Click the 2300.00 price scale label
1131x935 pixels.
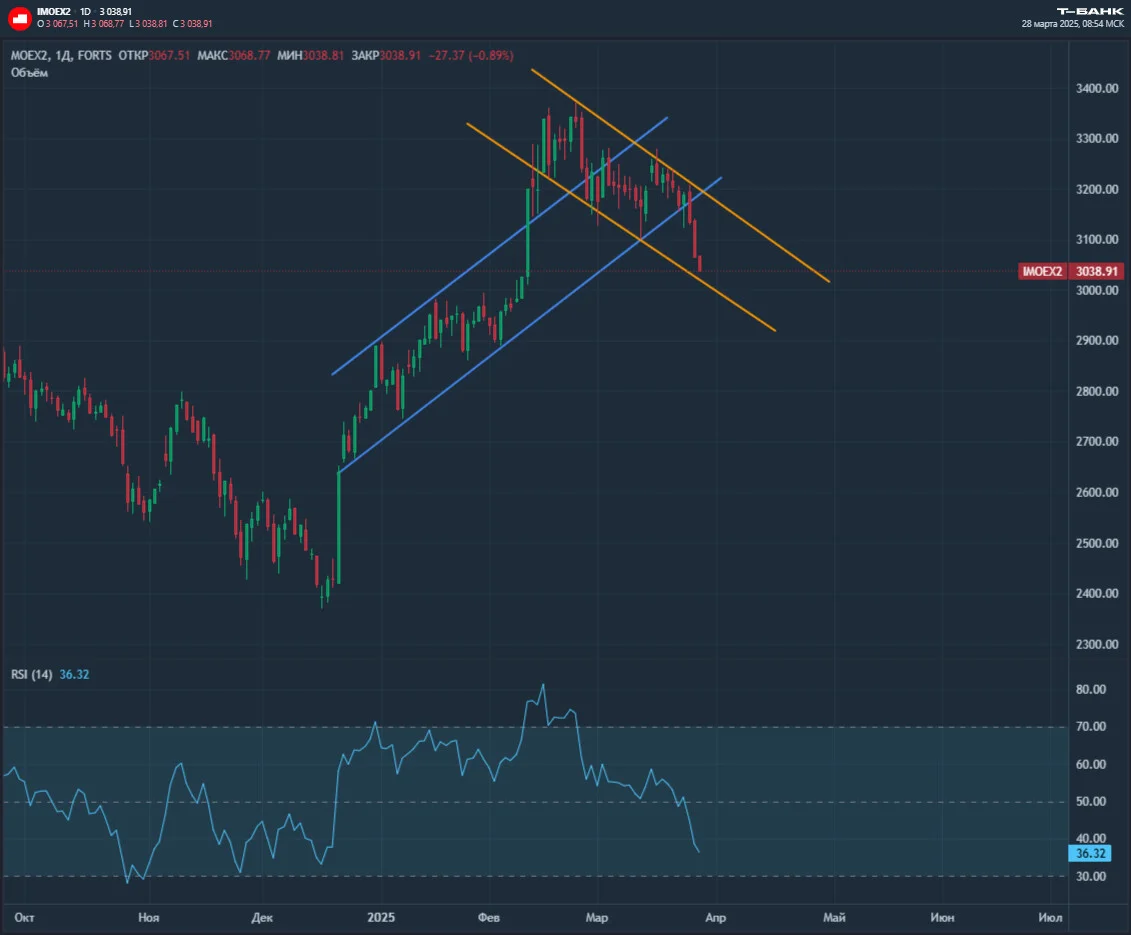coord(1097,644)
